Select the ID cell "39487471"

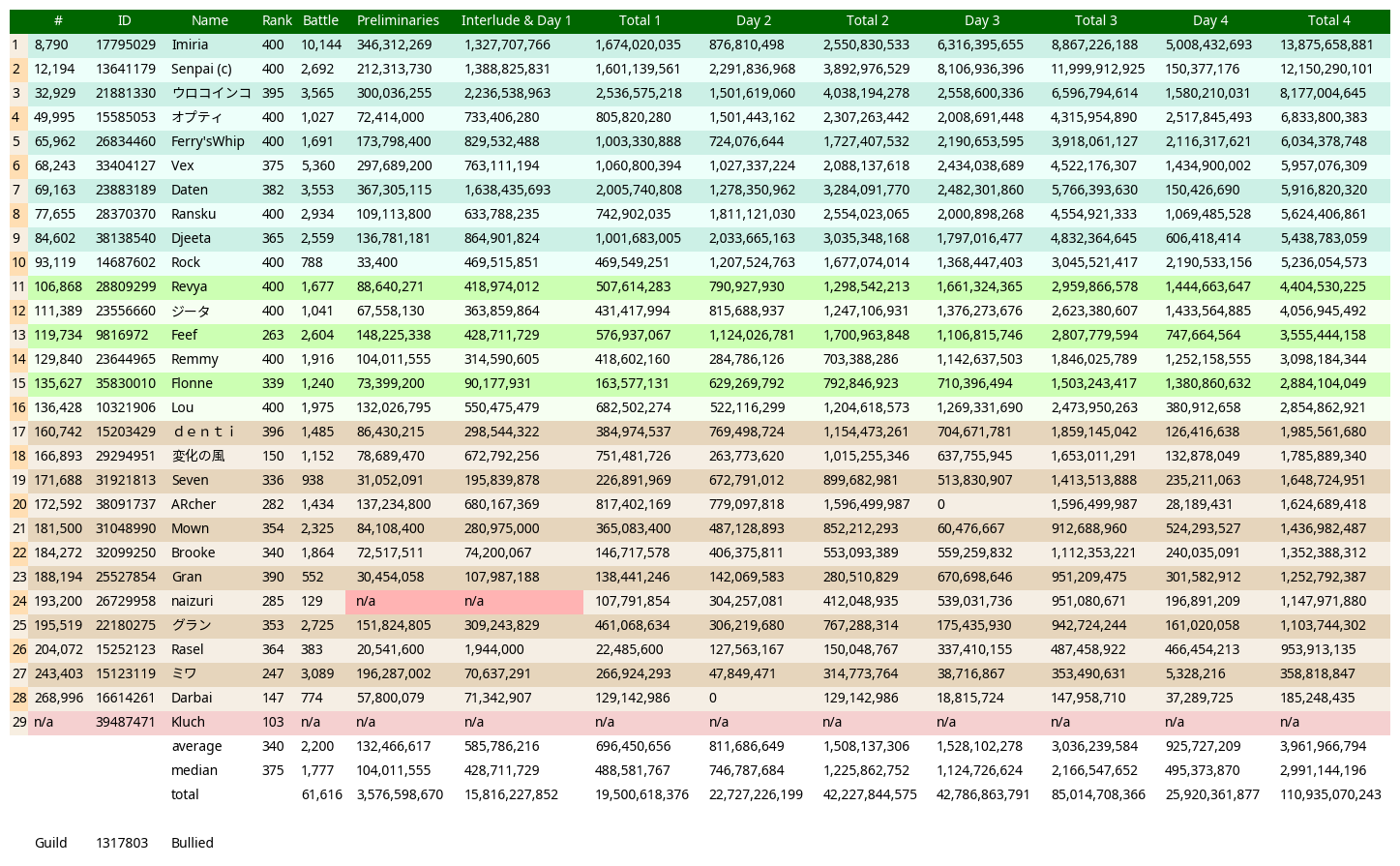126,722
